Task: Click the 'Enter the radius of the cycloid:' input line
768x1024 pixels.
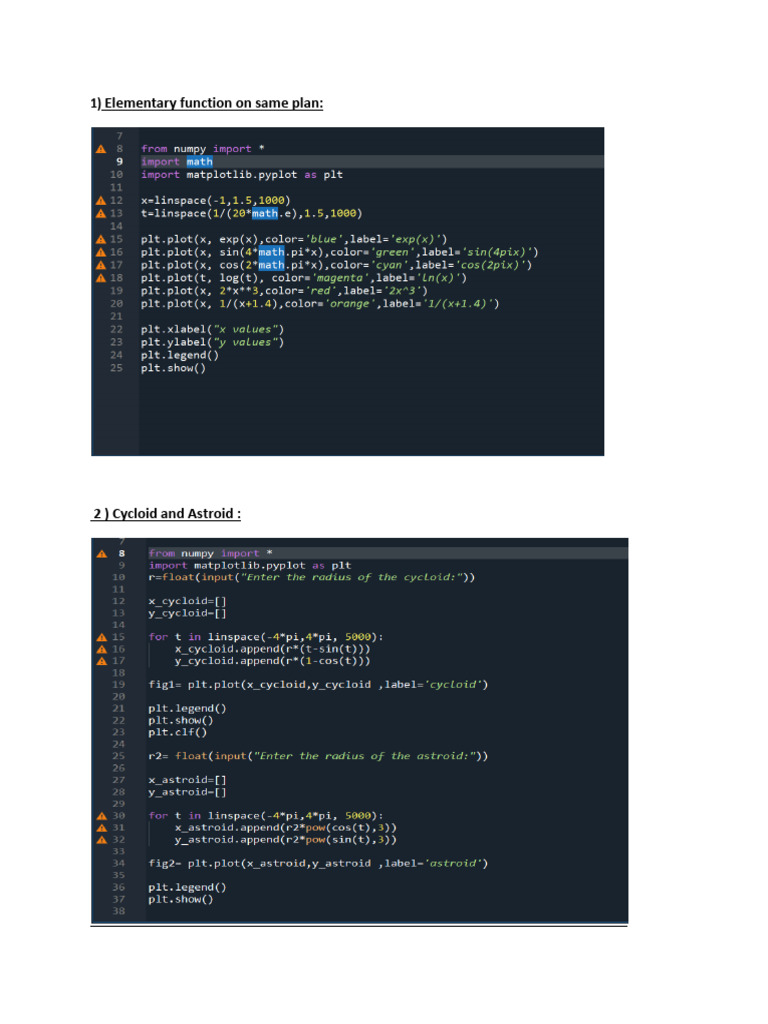Action: (312, 577)
